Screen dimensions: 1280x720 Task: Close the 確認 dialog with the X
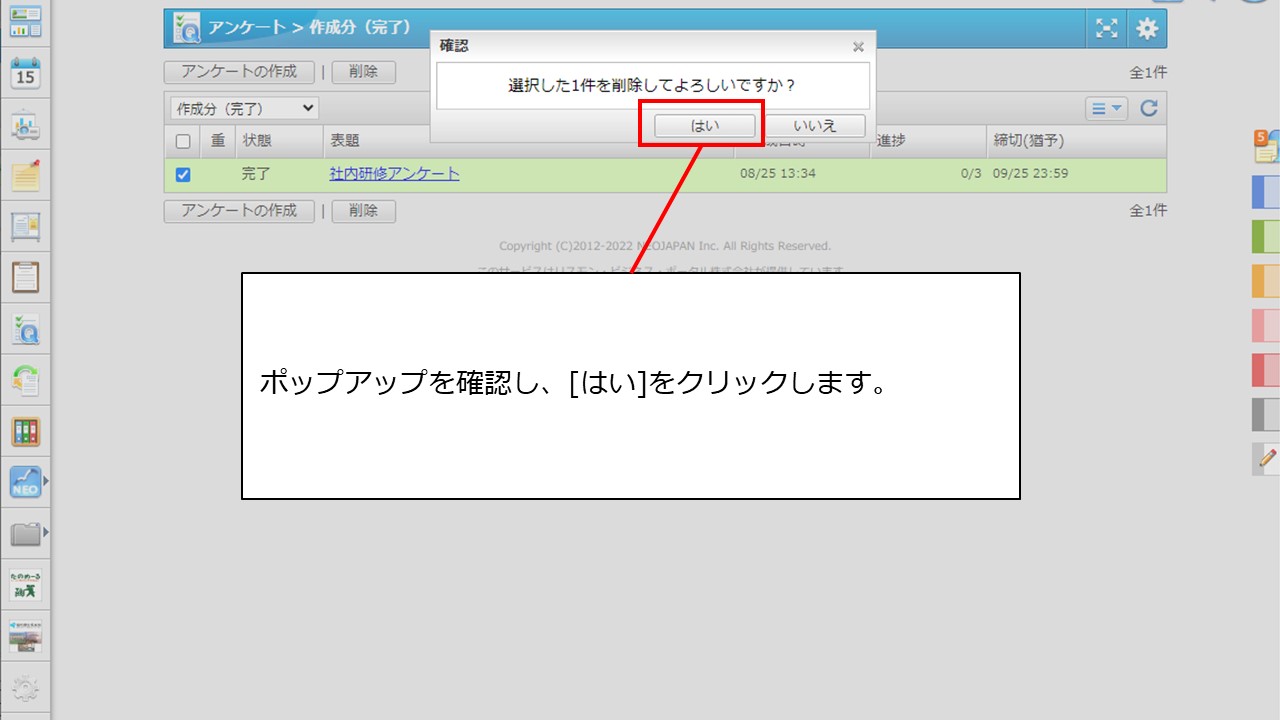pyautogui.click(x=858, y=47)
